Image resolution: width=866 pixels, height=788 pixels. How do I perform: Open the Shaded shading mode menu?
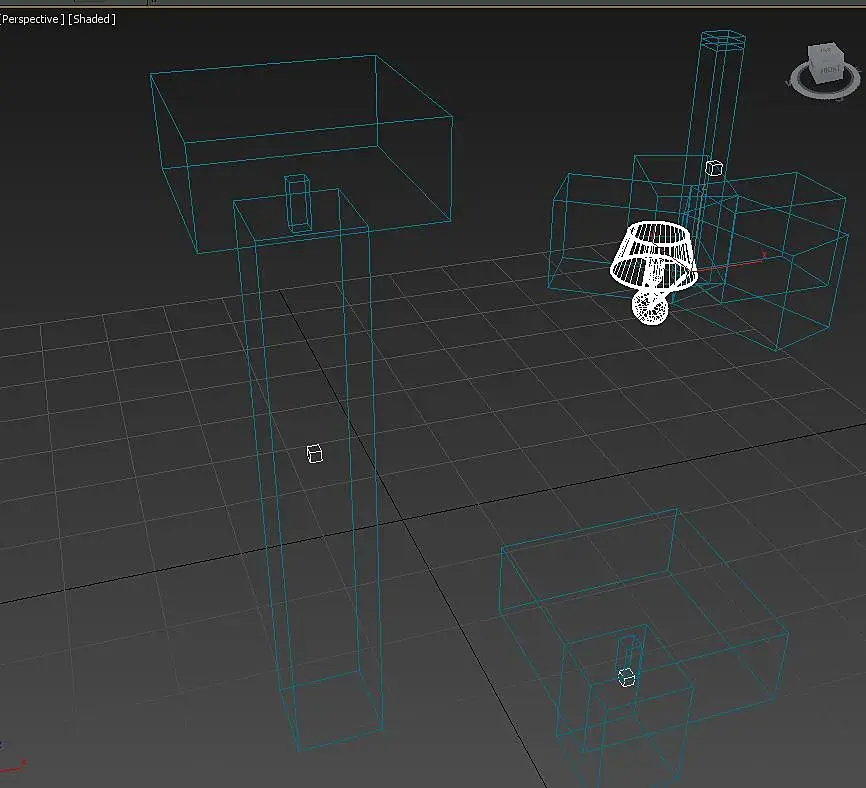click(x=92, y=19)
